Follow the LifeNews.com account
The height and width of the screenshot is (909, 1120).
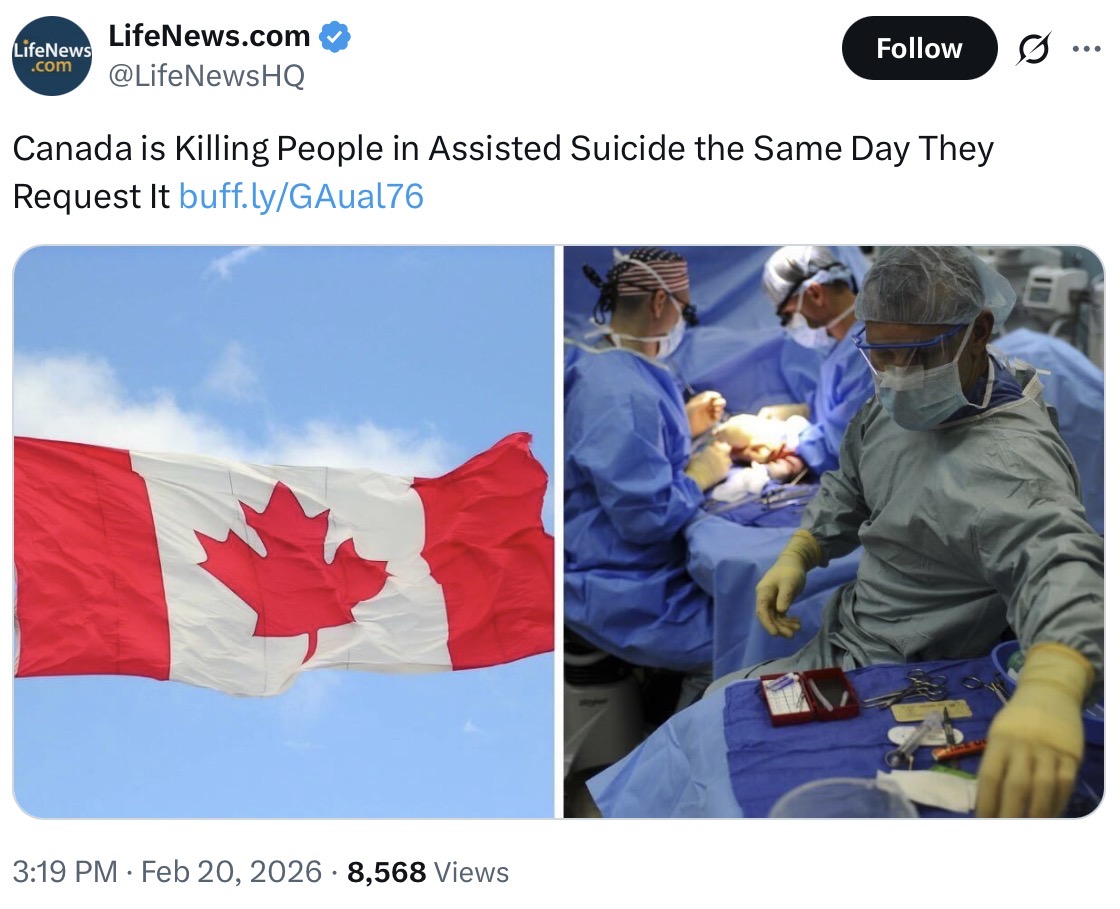pos(919,49)
